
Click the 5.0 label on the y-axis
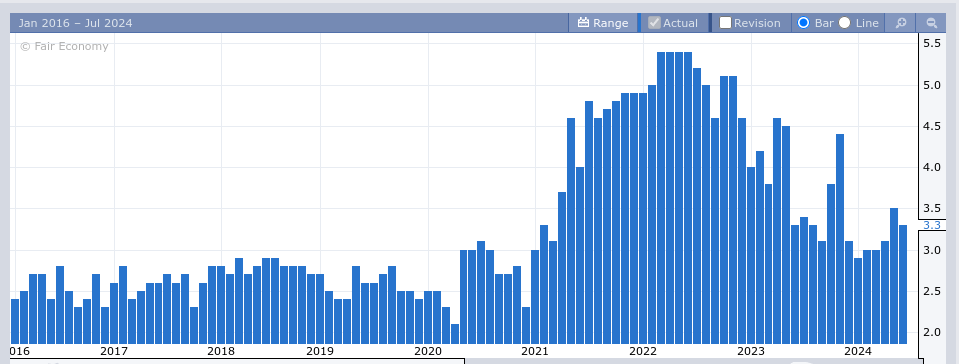click(932, 85)
